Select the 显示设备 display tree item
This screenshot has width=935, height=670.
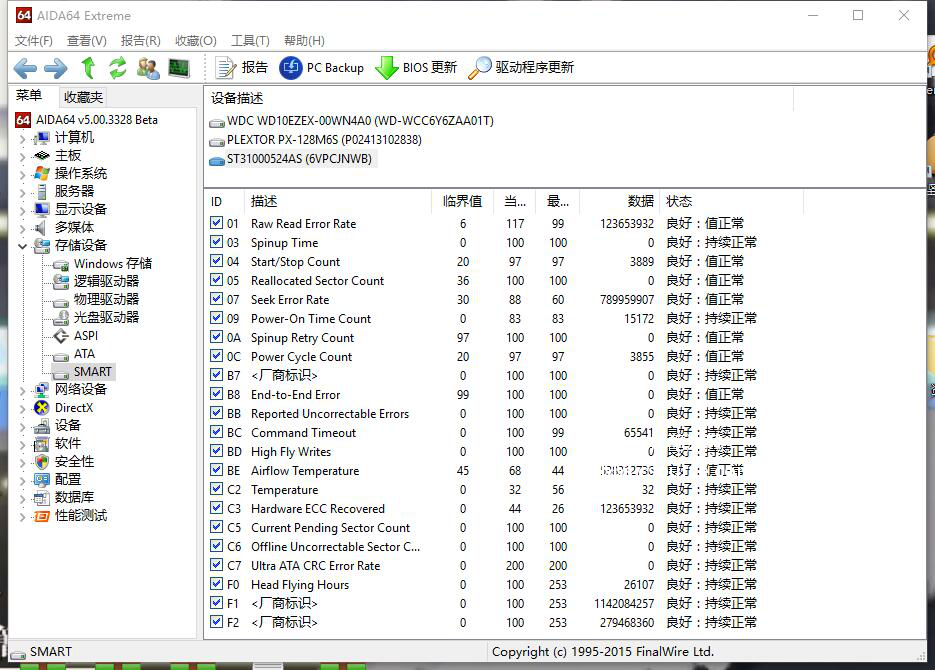point(70,209)
